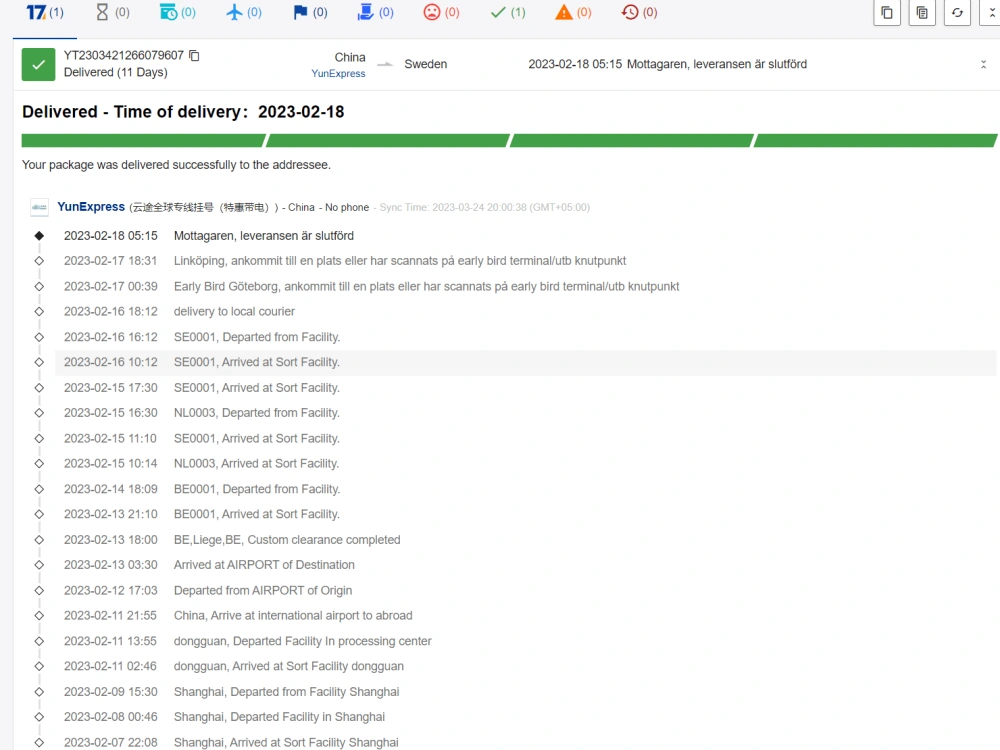The image size is (1000, 750).
Task: Click 'Shanghai, Arrived at Sort Facility Shanghai'
Action: click(286, 742)
